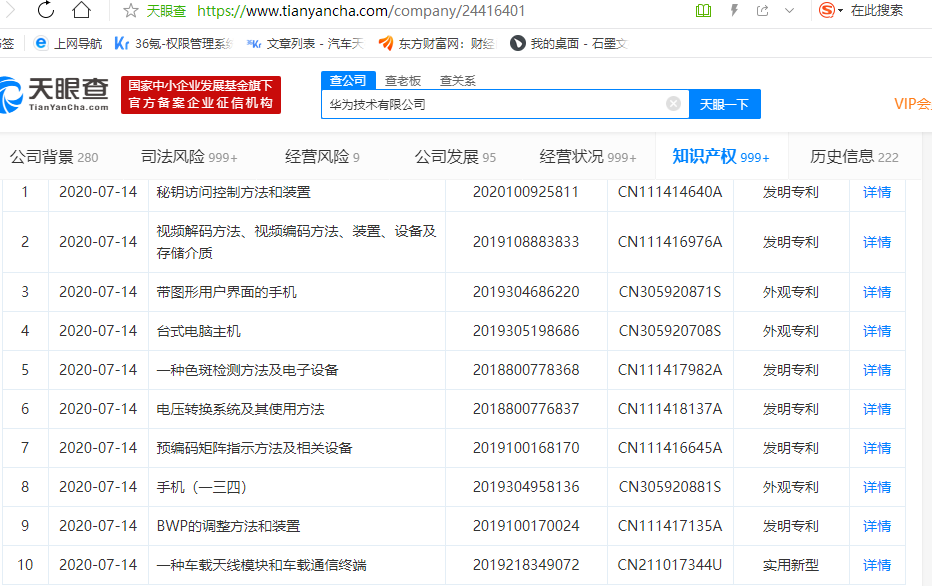Click the browser search box 在此搜索
932x586 pixels.
click(x=877, y=11)
